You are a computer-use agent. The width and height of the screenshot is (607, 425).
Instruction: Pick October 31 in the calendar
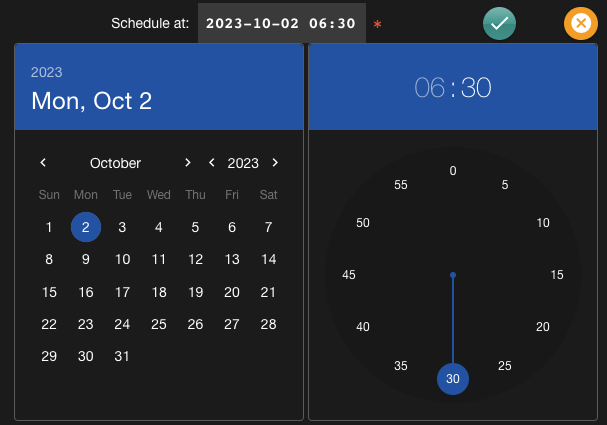coord(122,356)
